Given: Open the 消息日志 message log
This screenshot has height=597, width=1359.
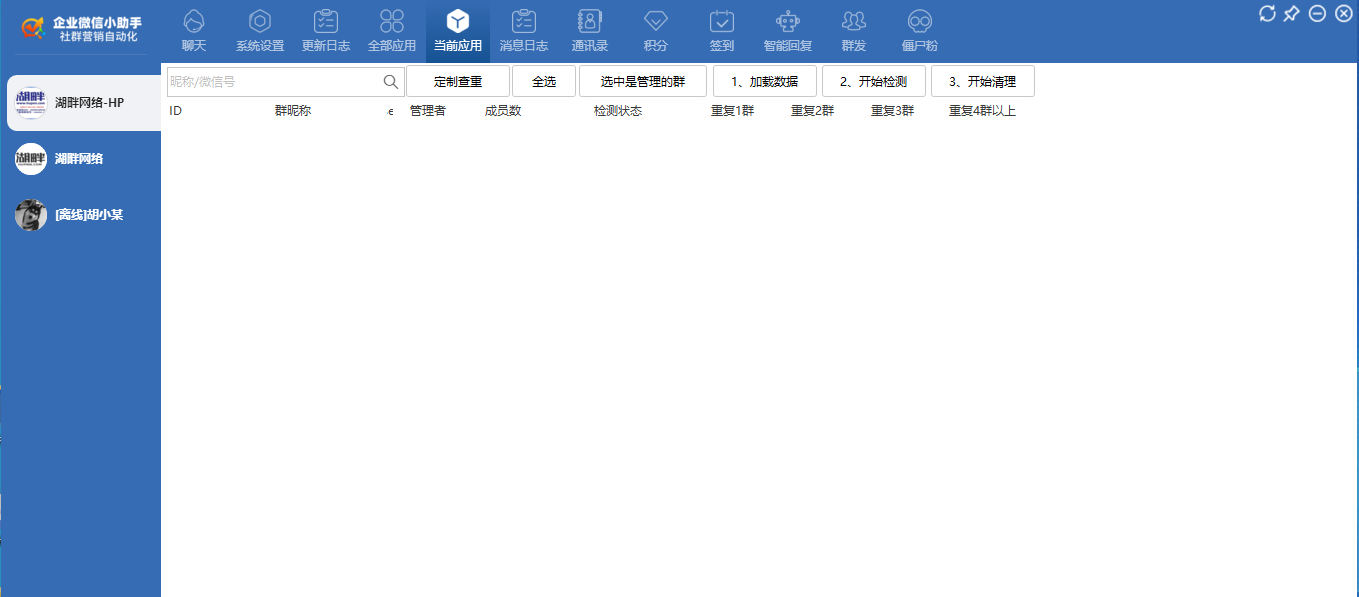Looking at the screenshot, I should 523,30.
